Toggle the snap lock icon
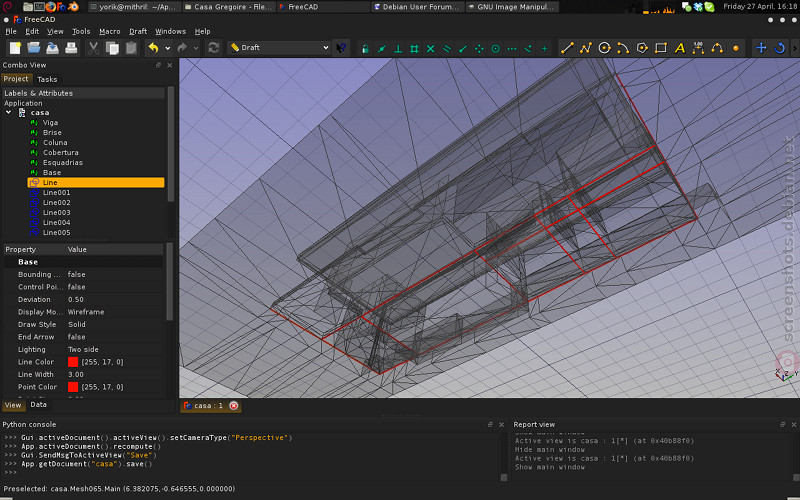 coord(365,48)
